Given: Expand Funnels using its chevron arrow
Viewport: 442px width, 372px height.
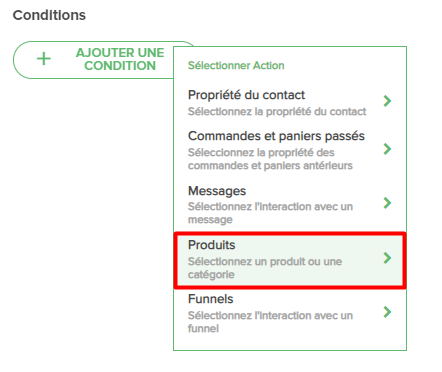Looking at the screenshot, I should [x=387, y=312].
